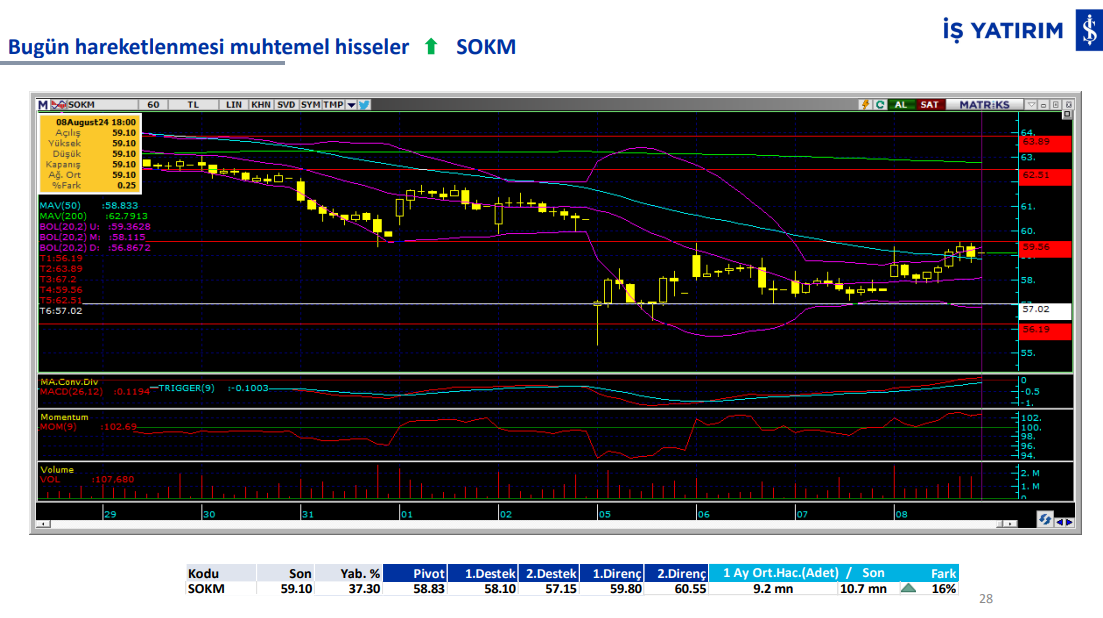Viewport: 1103px width, 618px height.
Task: Toggle LIN linear scale mode
Action: 234,104
